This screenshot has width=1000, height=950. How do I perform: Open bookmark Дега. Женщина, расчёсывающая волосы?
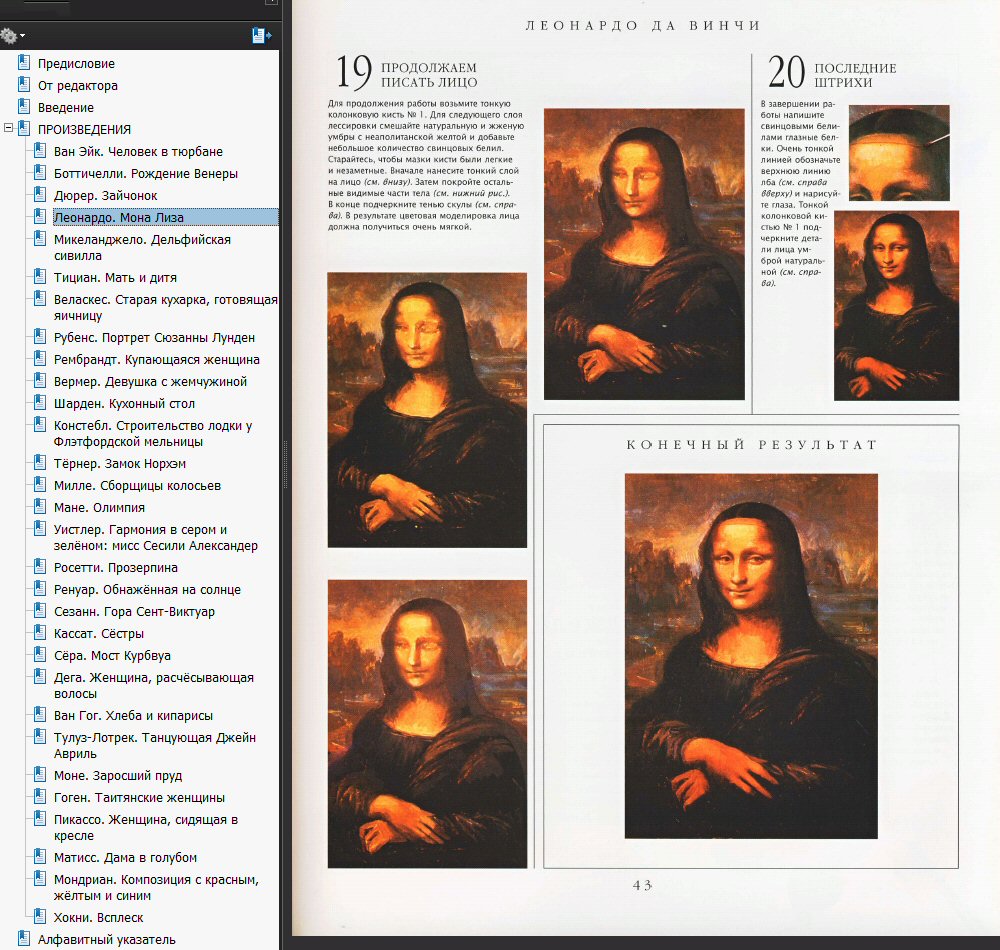pyautogui.click(x=154, y=685)
